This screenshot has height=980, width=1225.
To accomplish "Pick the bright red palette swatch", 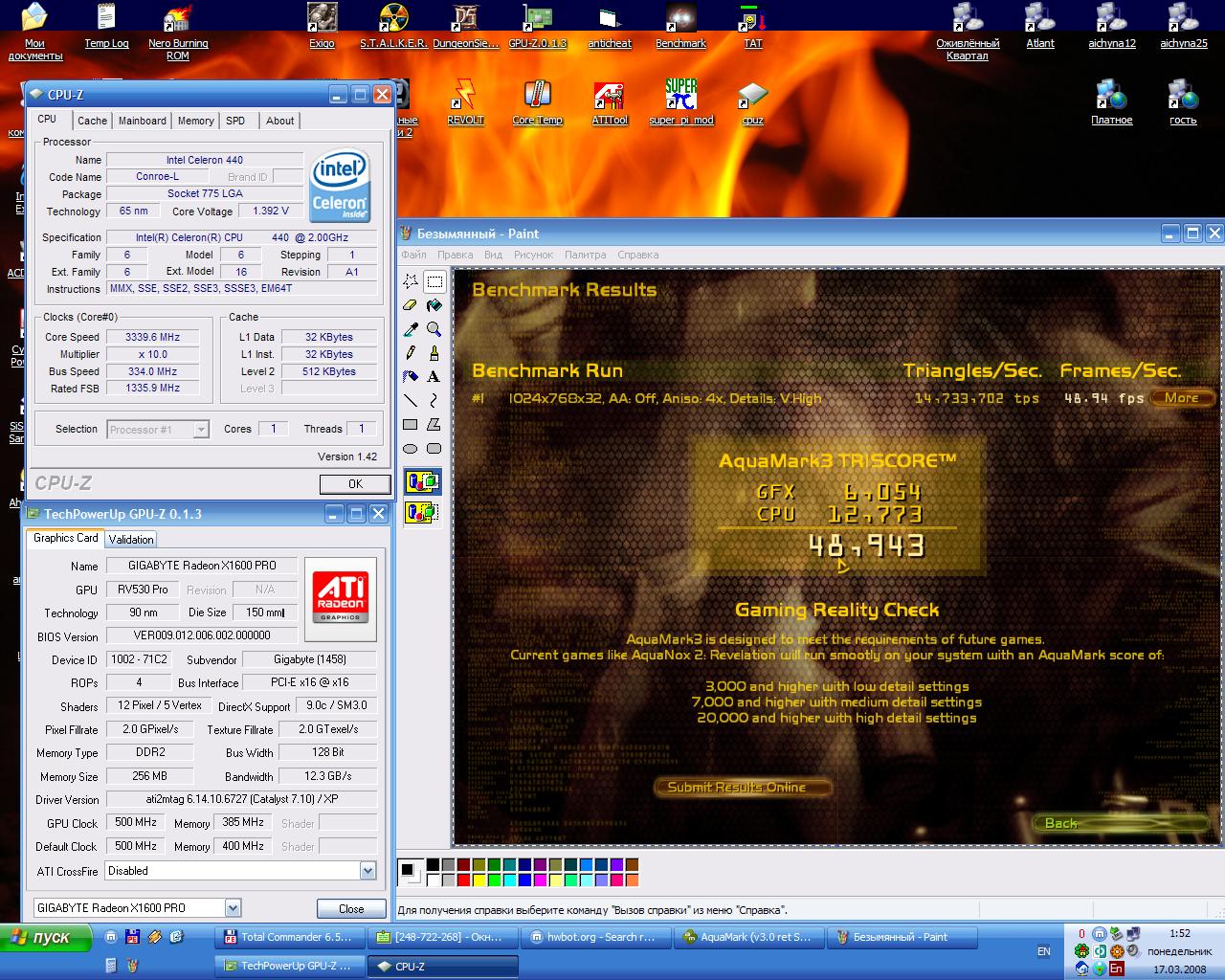I will pyautogui.click(x=463, y=880).
